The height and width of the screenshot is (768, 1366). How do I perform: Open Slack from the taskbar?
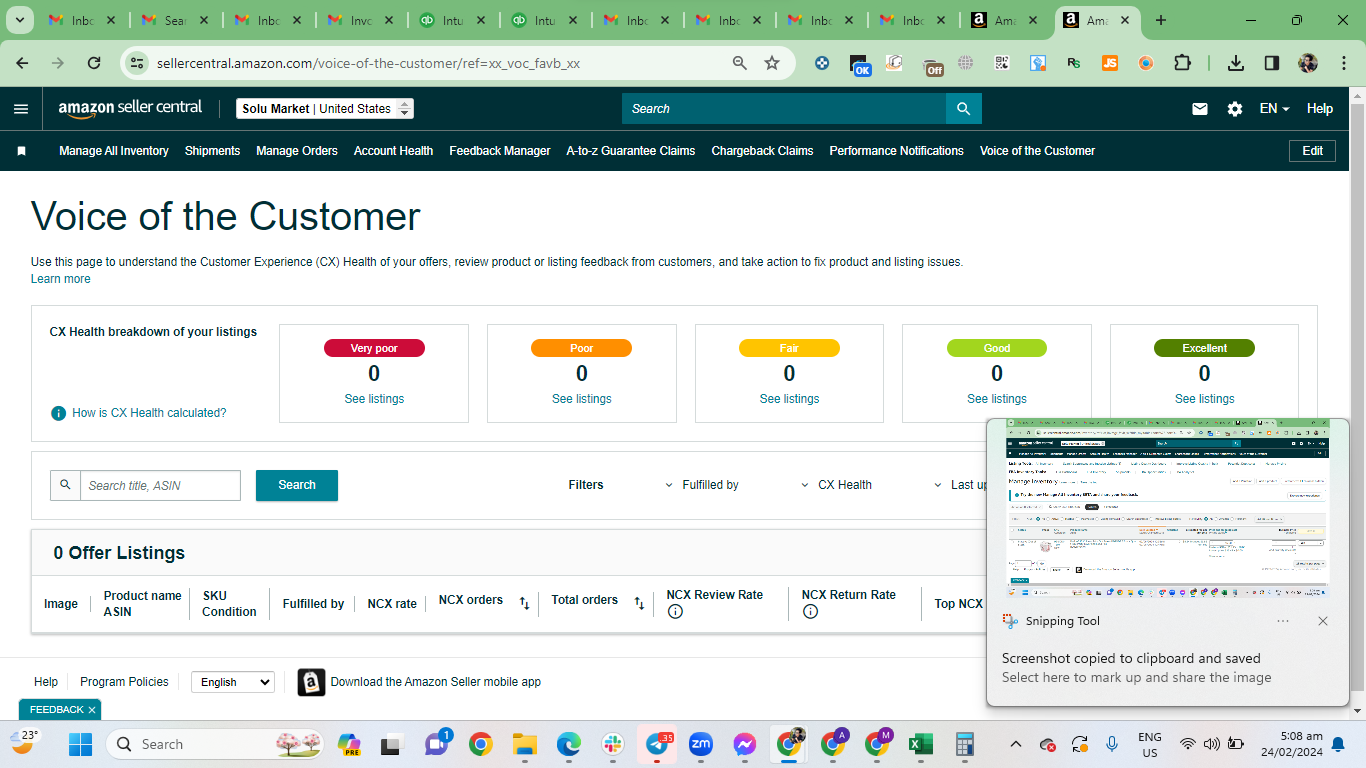pos(613,744)
